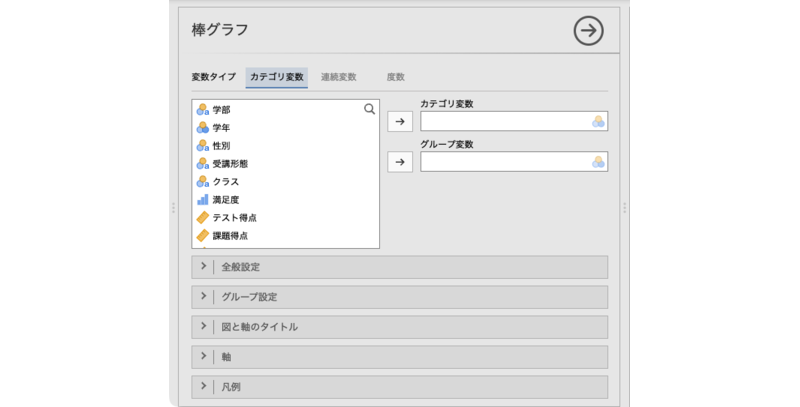Select the テスト得点 ruler icon

point(203,218)
